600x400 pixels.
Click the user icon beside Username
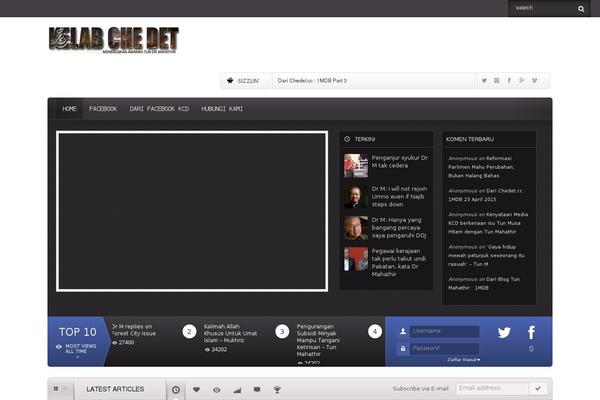[403, 331]
